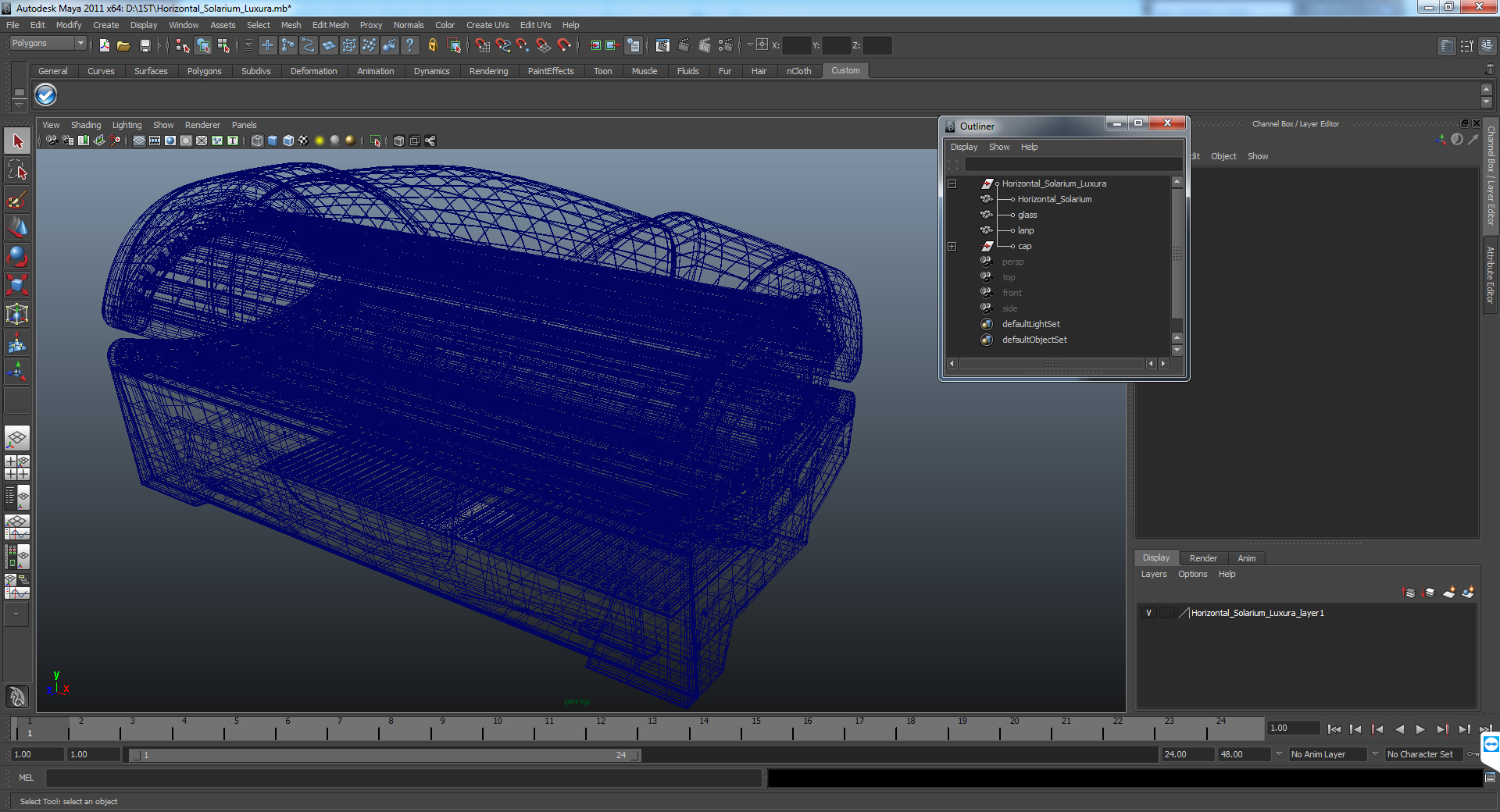The image size is (1500, 812).
Task: Open the viewport Shading menu
Action: click(x=86, y=125)
